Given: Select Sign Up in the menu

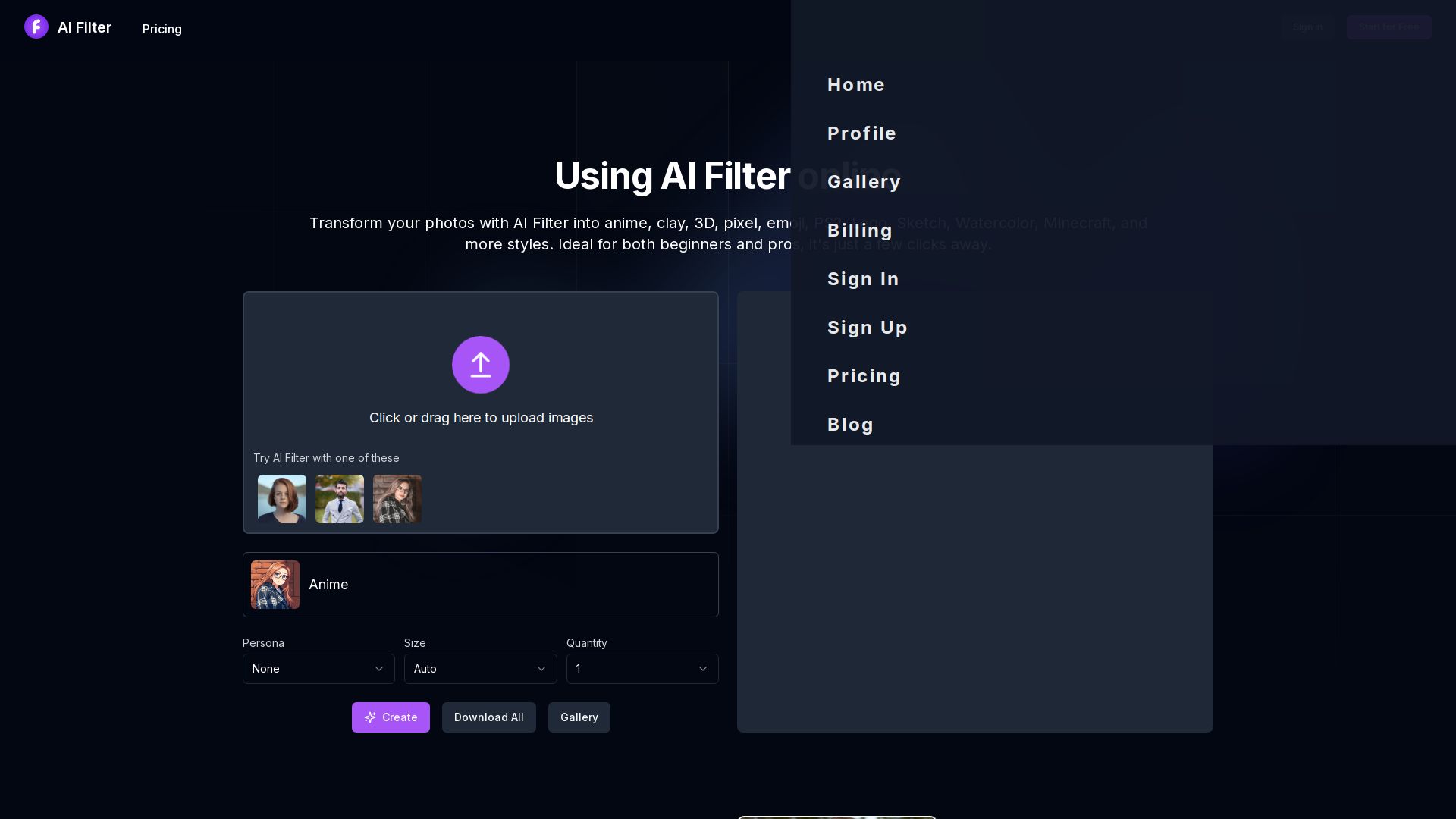Looking at the screenshot, I should point(867,327).
